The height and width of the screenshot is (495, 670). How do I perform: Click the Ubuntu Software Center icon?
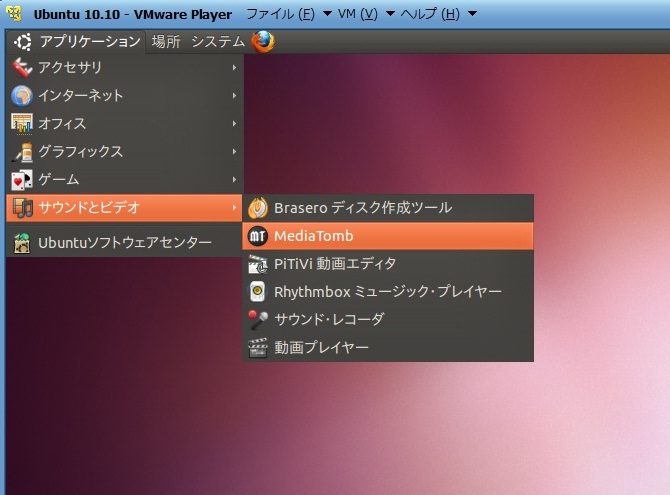[22, 243]
